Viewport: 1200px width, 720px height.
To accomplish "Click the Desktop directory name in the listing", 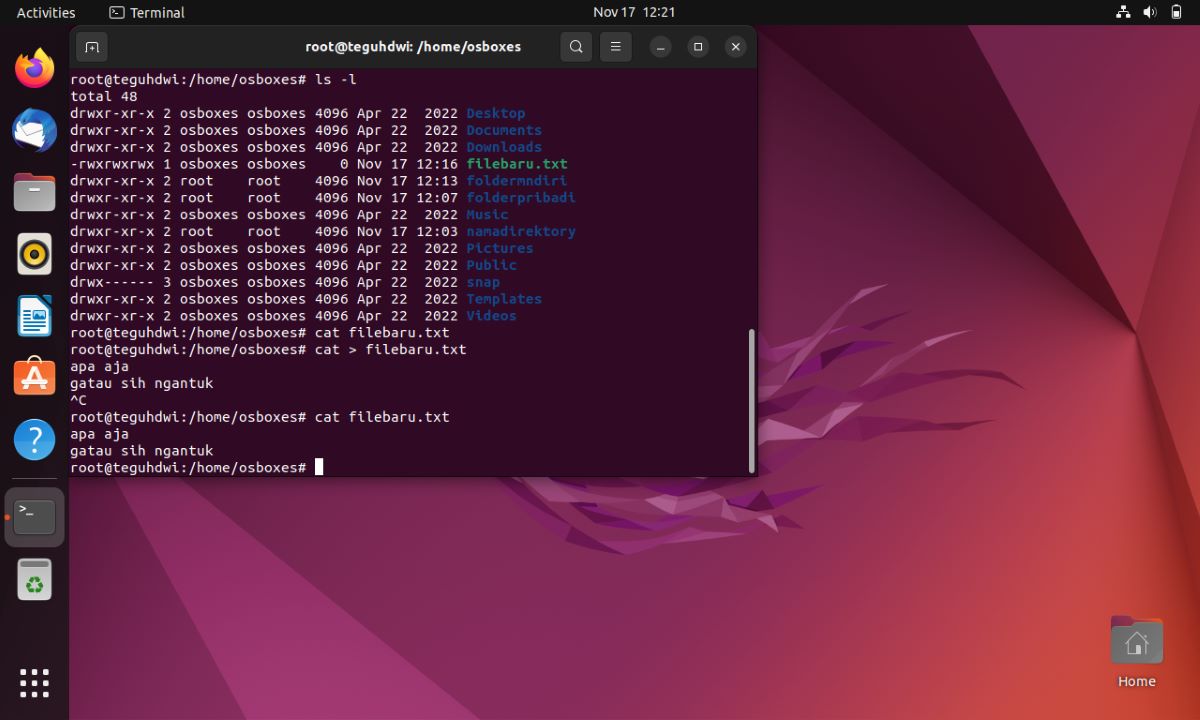I will click(496, 113).
